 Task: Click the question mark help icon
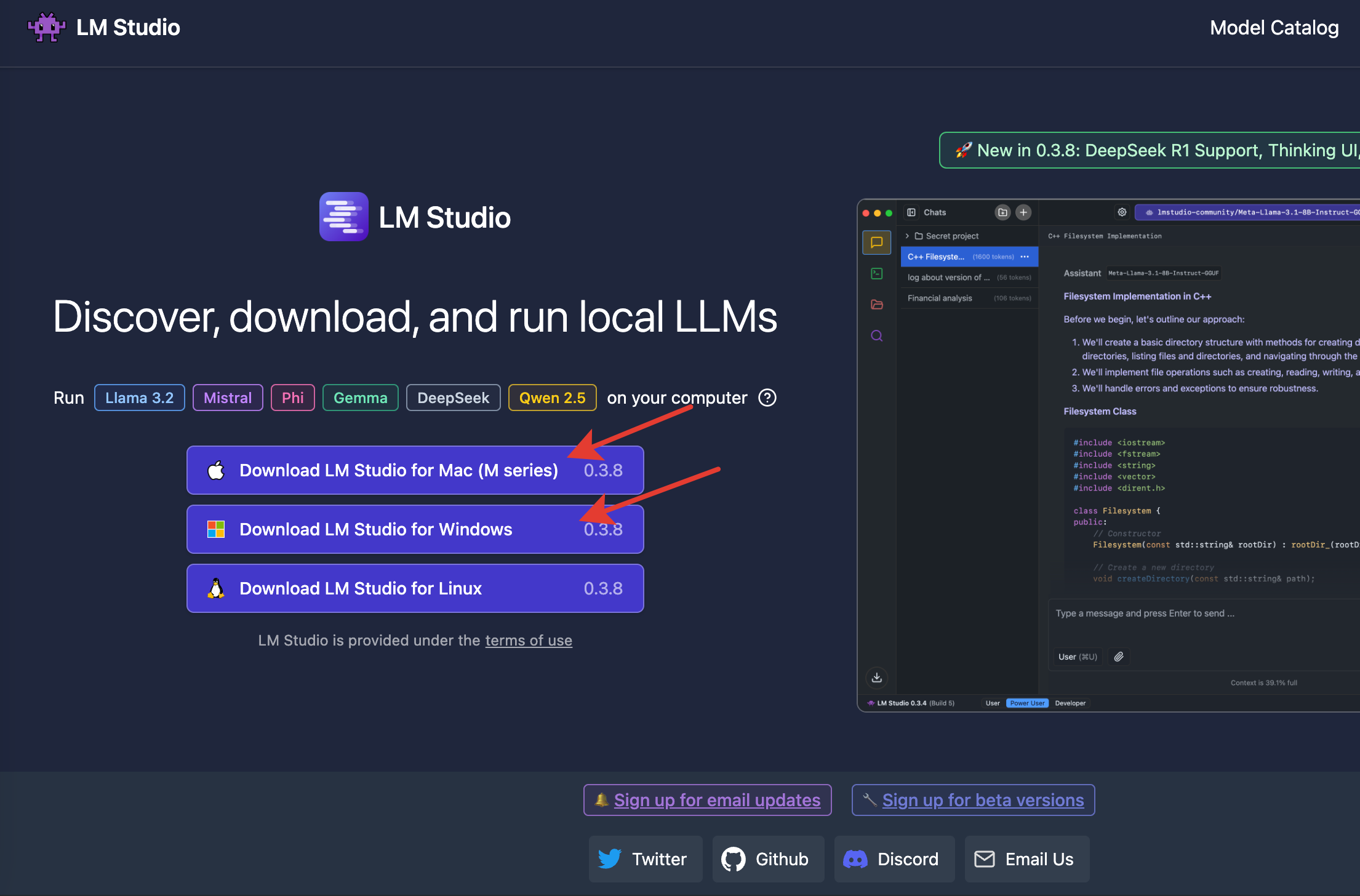point(767,398)
